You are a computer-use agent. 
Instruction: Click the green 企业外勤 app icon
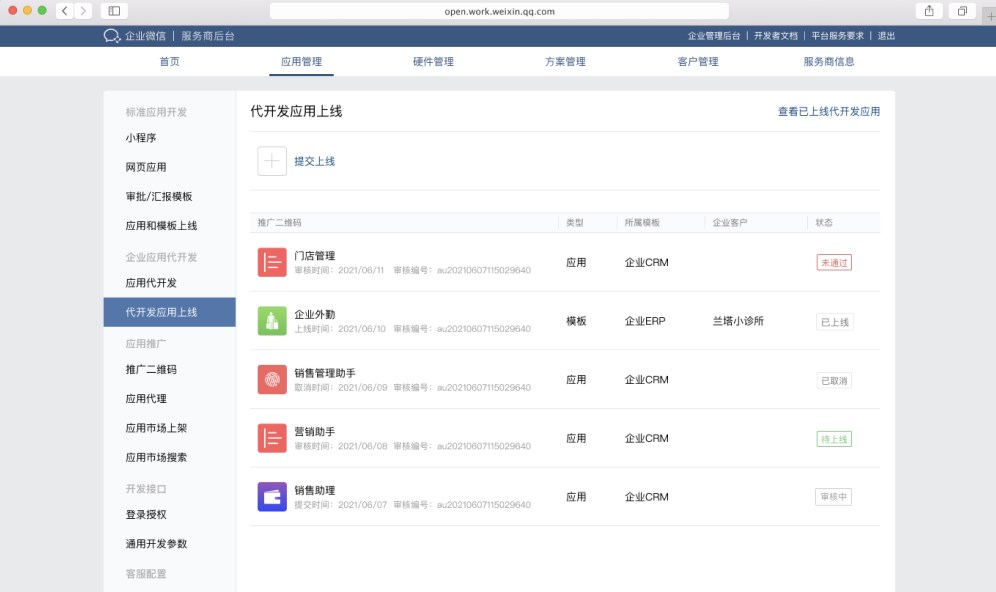pyautogui.click(x=272, y=321)
